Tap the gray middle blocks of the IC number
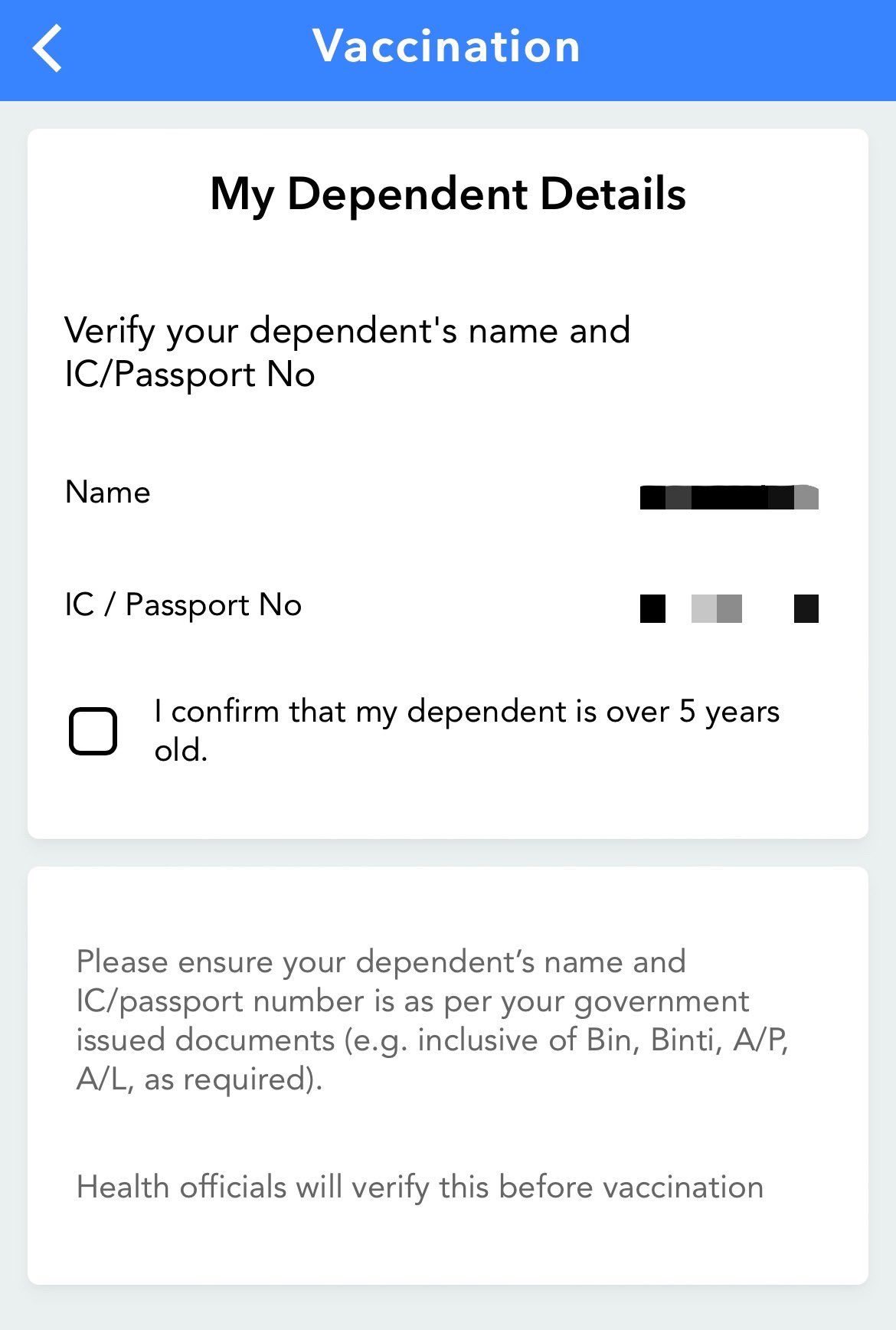This screenshot has width=896, height=1330. point(717,609)
